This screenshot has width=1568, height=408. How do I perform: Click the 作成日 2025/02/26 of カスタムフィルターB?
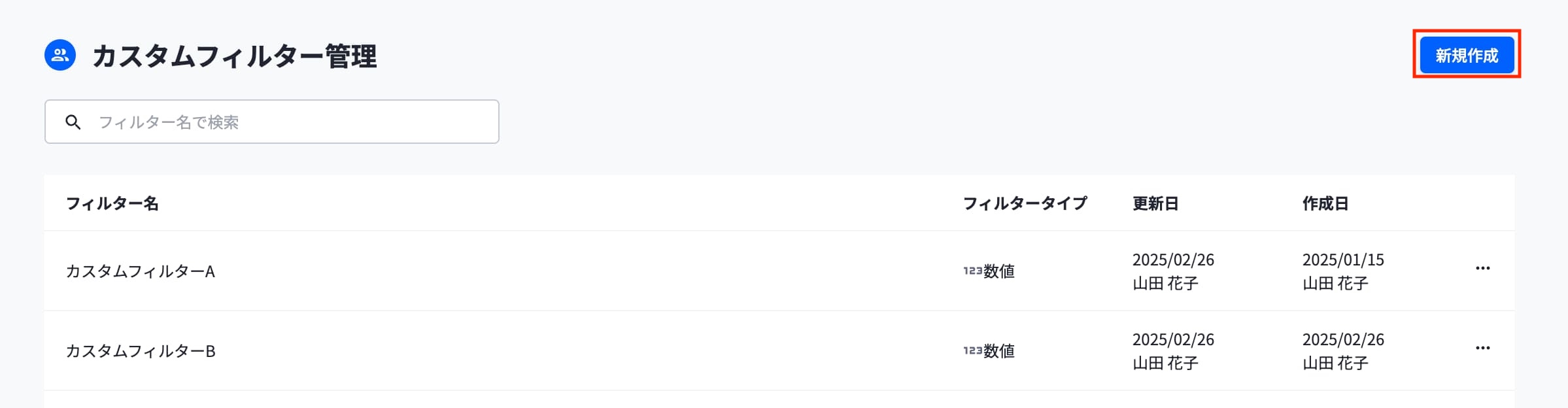pos(1343,340)
